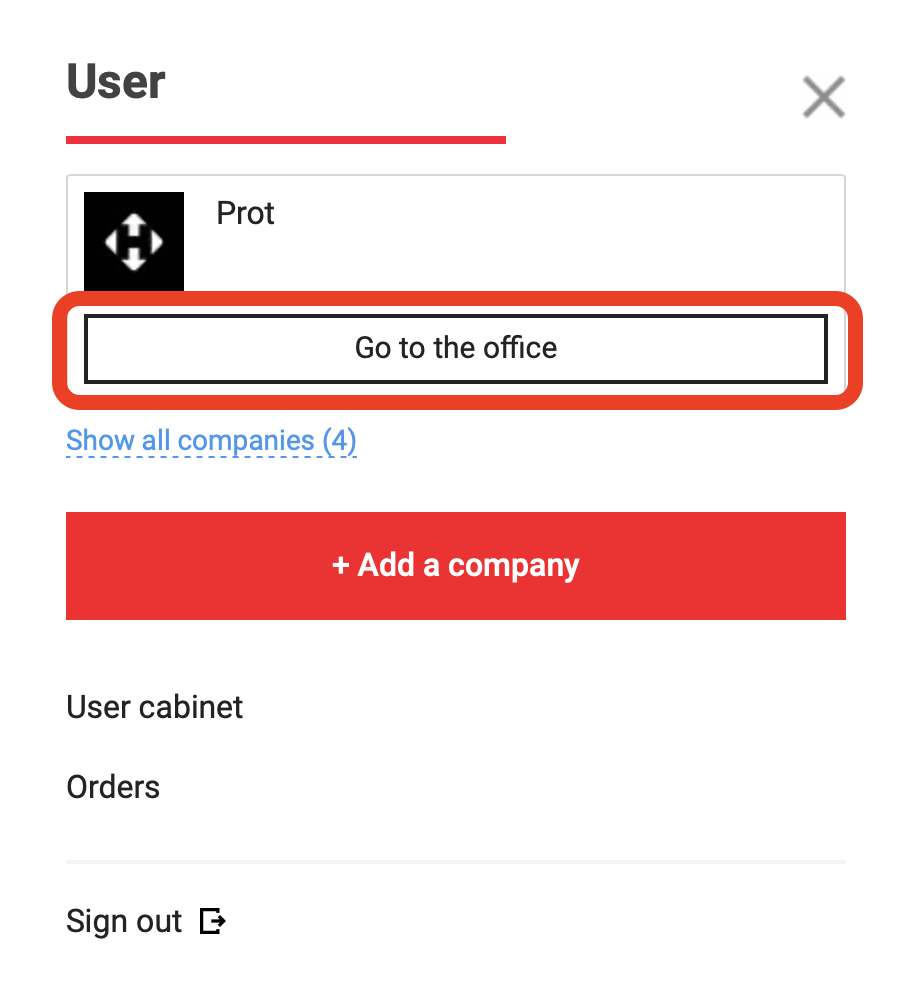The image size is (916, 996).
Task: Click the plus sign on Add a company
Action: (340, 565)
